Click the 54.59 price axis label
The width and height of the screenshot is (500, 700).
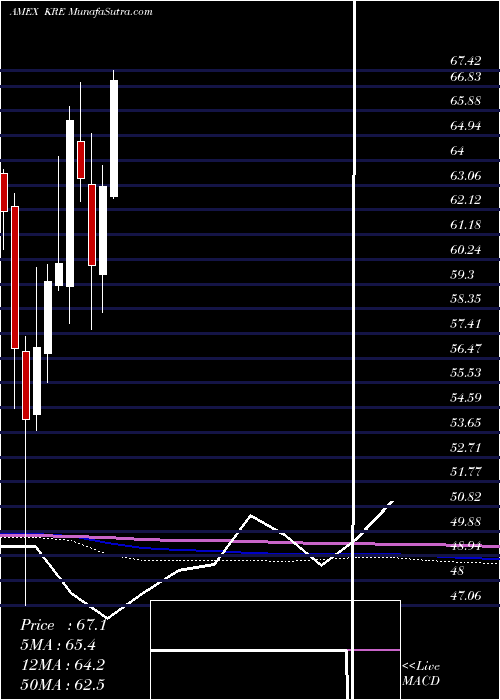(464, 397)
